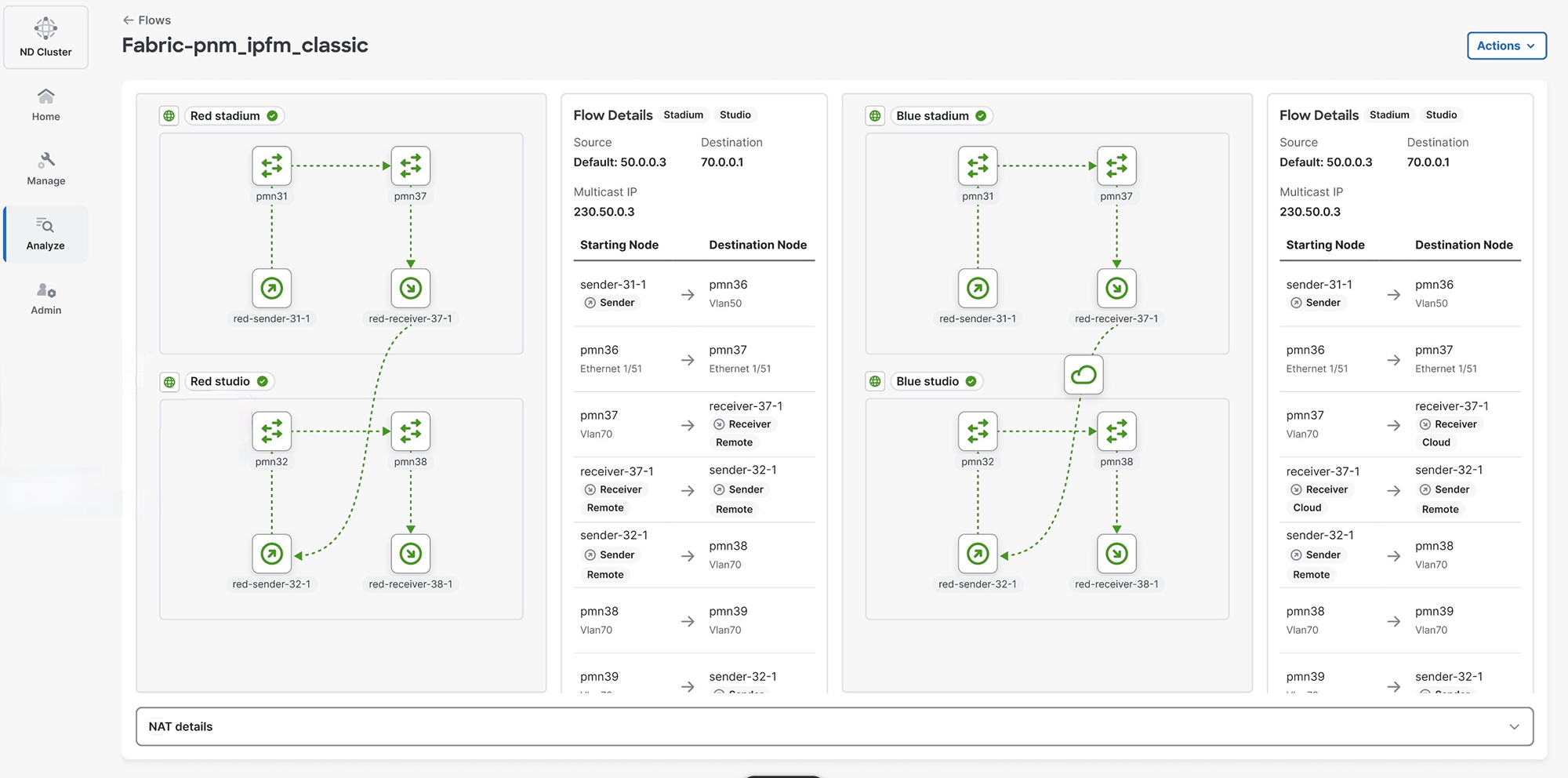Select pmn31 switch in Red stadium
This screenshot has height=778, width=1568.
(x=271, y=165)
